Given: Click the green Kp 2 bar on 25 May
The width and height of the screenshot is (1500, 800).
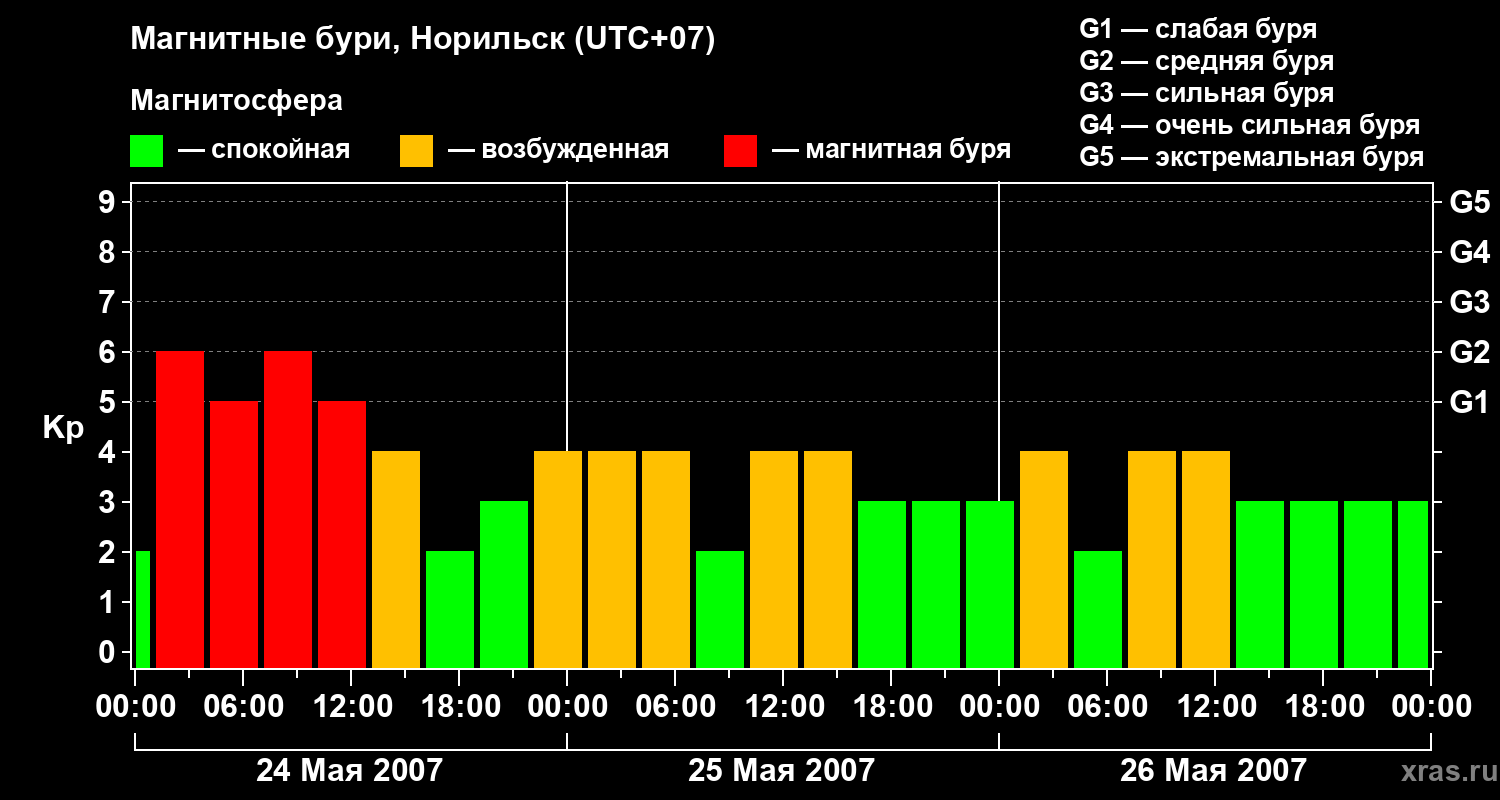Looking at the screenshot, I should coord(720,609).
